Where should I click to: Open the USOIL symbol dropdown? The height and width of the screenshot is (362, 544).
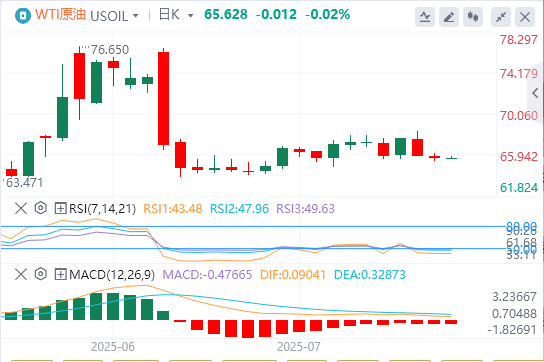pos(114,16)
